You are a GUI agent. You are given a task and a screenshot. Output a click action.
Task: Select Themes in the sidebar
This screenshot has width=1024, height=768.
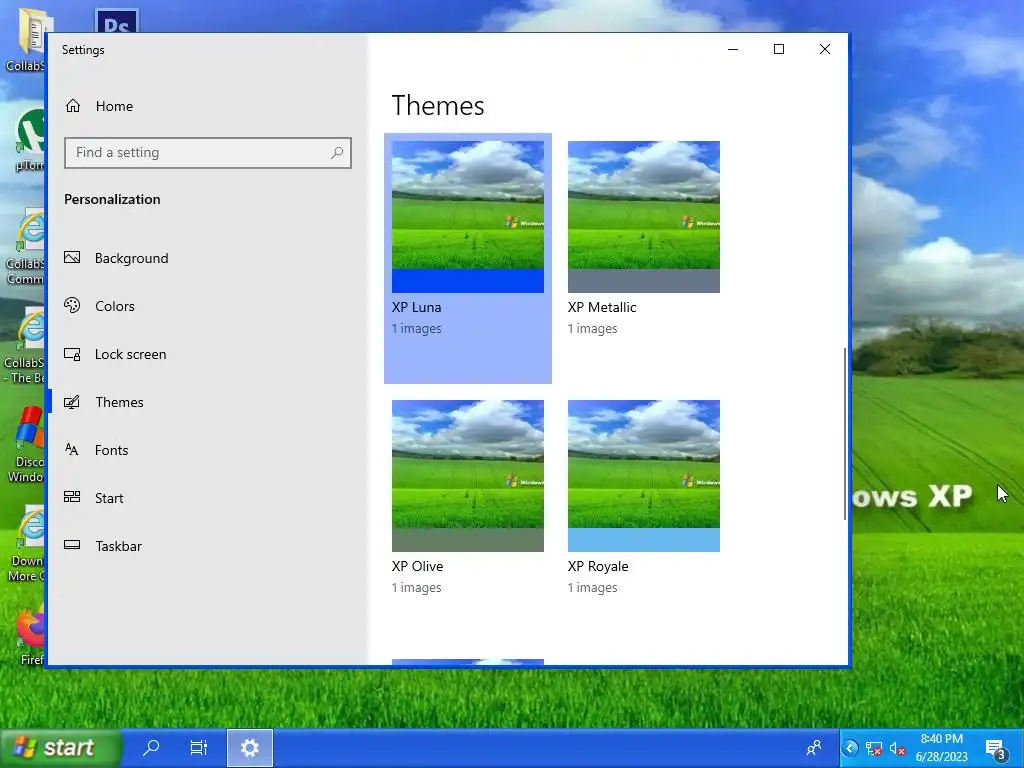[x=104, y=402]
